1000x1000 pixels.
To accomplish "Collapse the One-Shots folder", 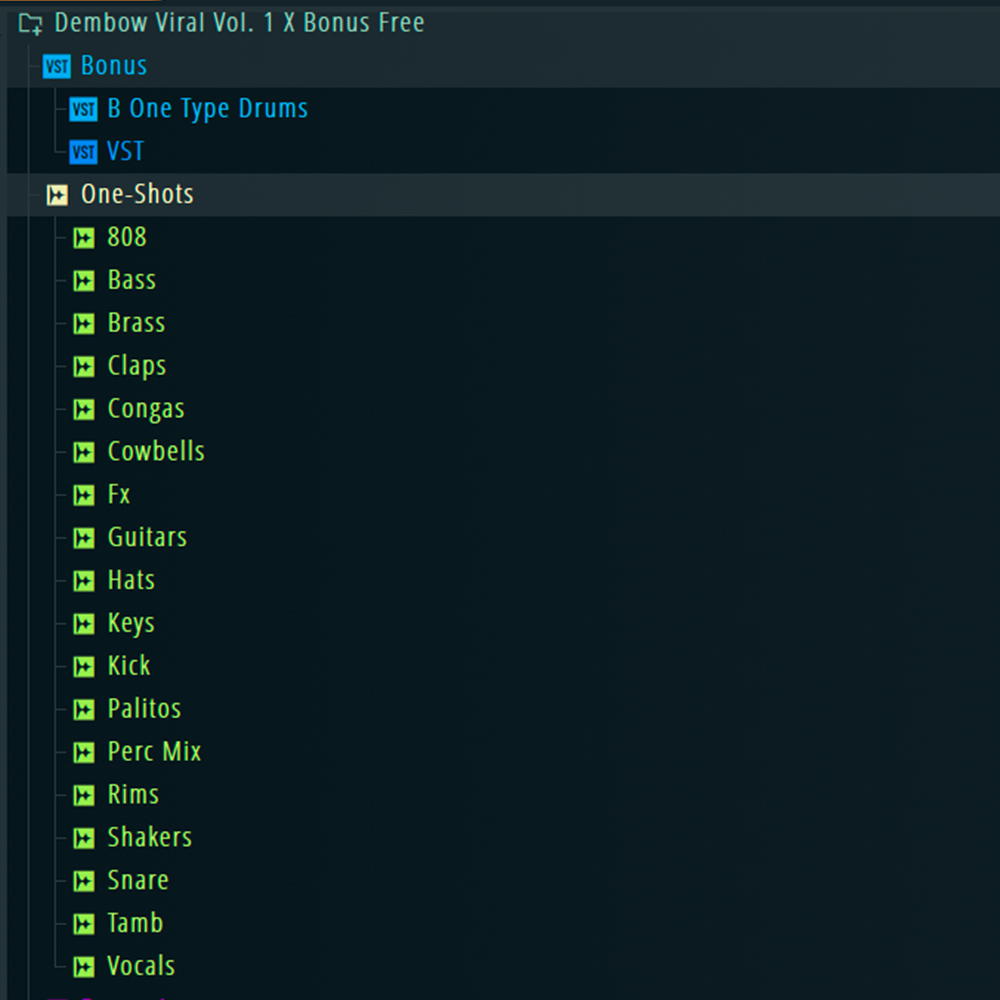I will point(136,194).
